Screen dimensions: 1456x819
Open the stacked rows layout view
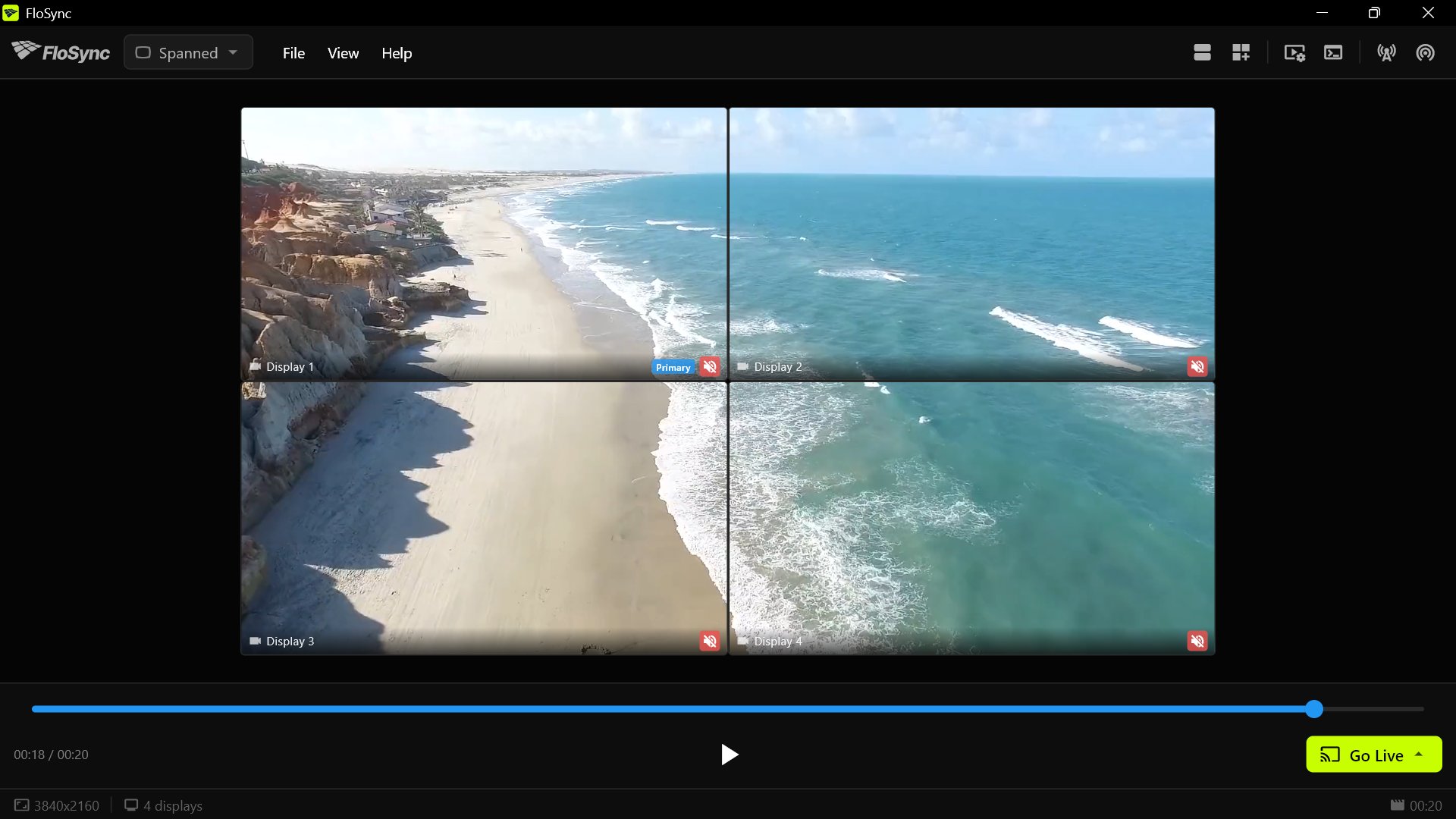(x=1202, y=52)
